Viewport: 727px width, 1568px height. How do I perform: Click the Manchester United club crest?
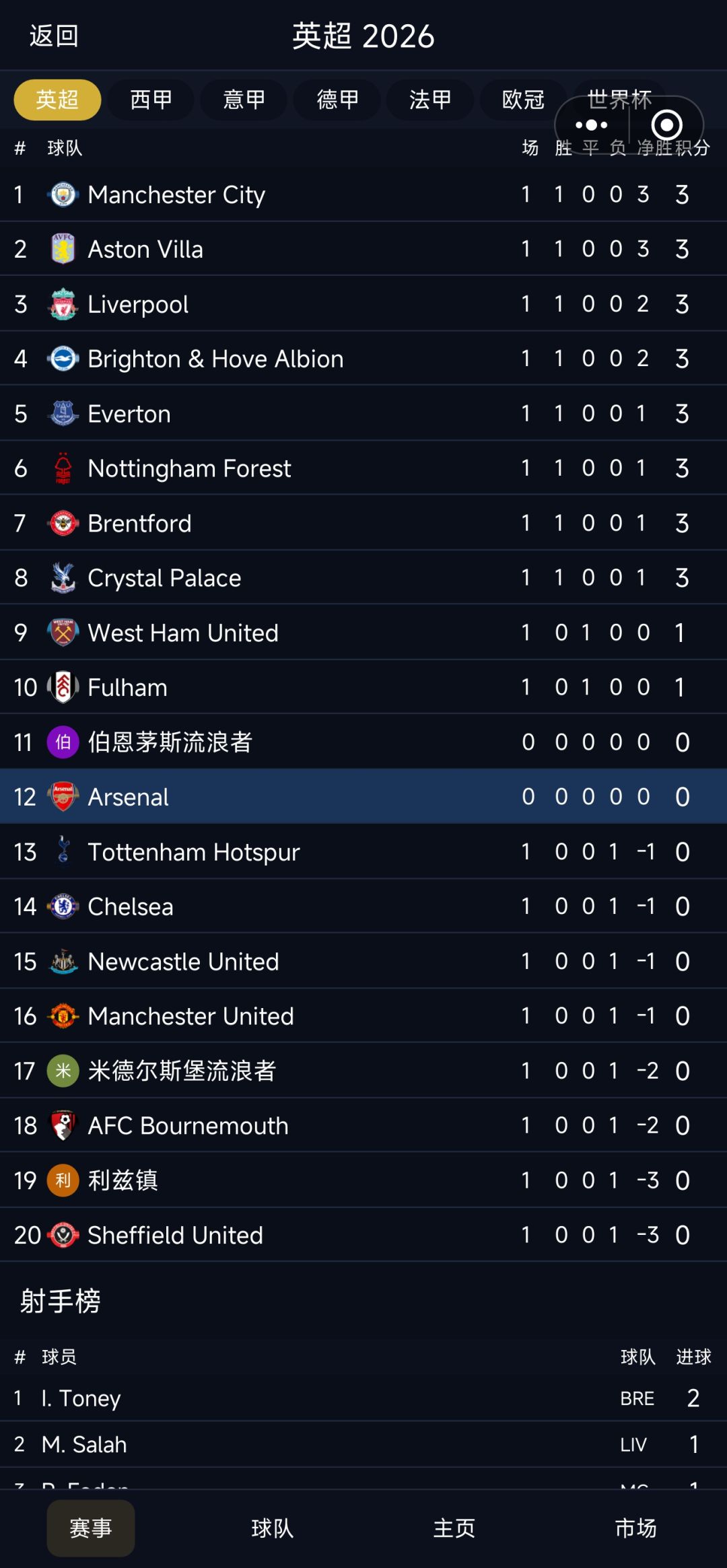pyautogui.click(x=63, y=1016)
